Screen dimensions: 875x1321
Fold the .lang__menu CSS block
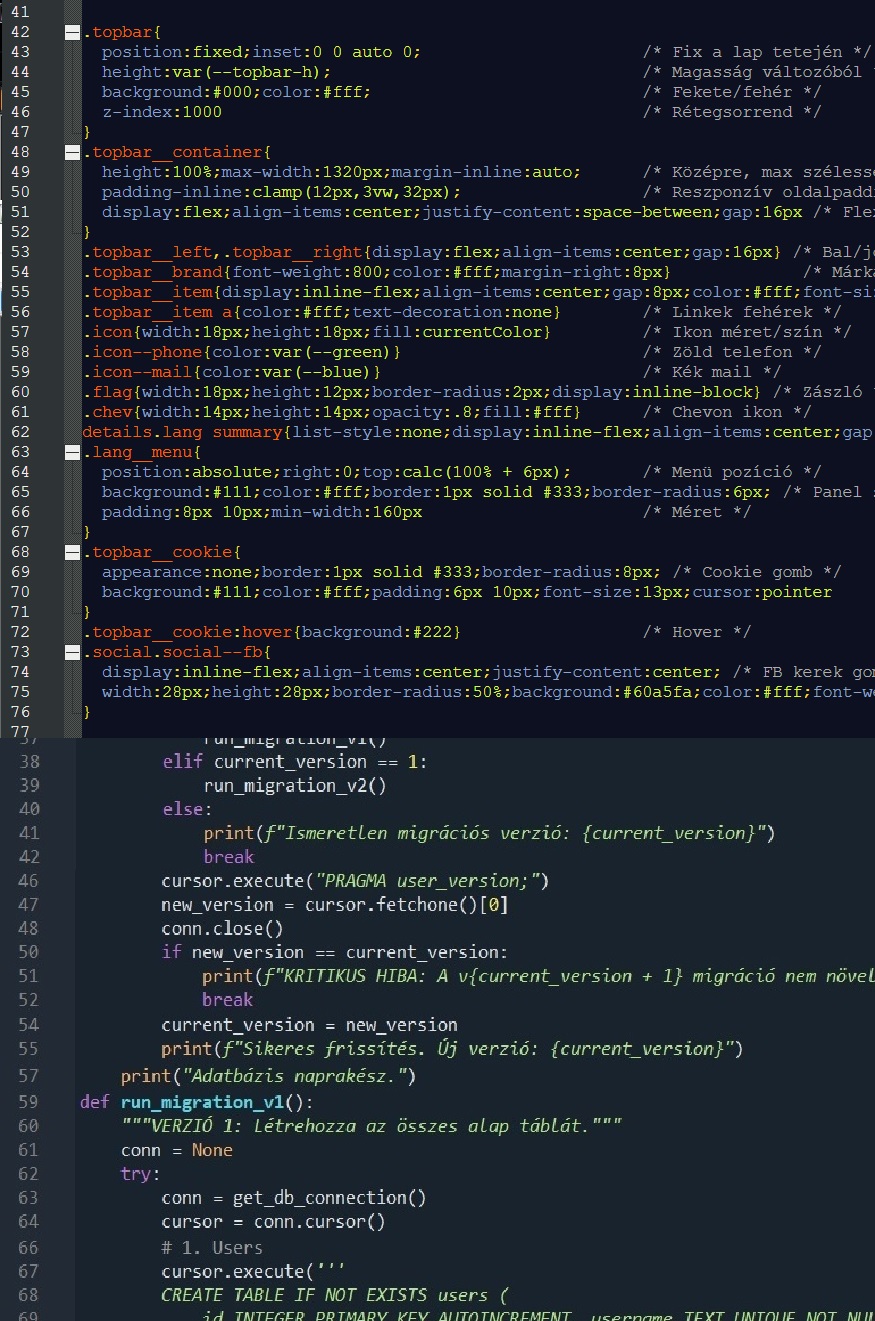[x=72, y=452]
